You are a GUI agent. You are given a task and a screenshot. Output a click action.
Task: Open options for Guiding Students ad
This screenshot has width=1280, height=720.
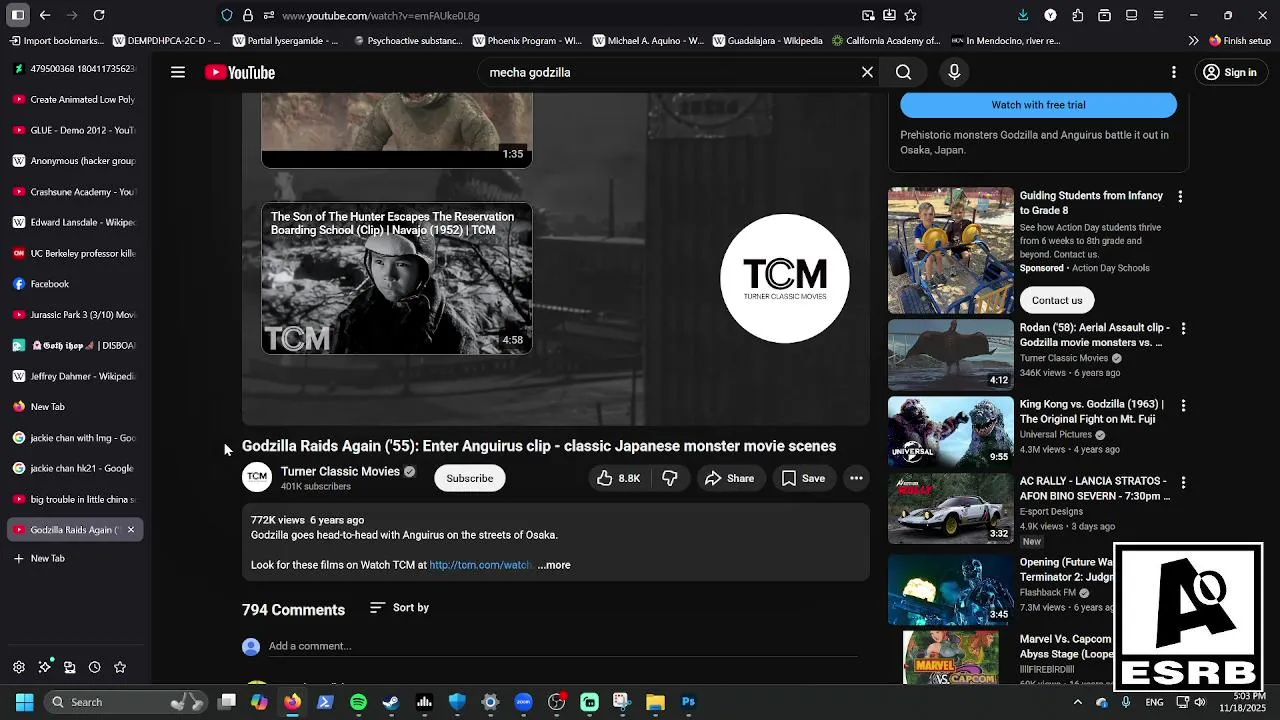[1180, 197]
